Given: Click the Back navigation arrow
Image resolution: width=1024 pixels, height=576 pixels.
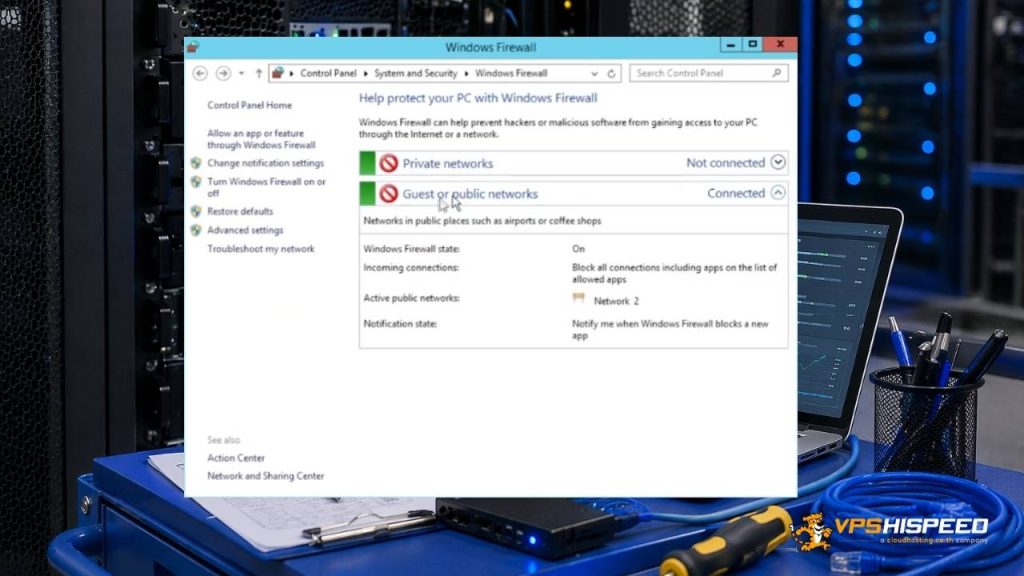Looking at the screenshot, I should 200,73.
